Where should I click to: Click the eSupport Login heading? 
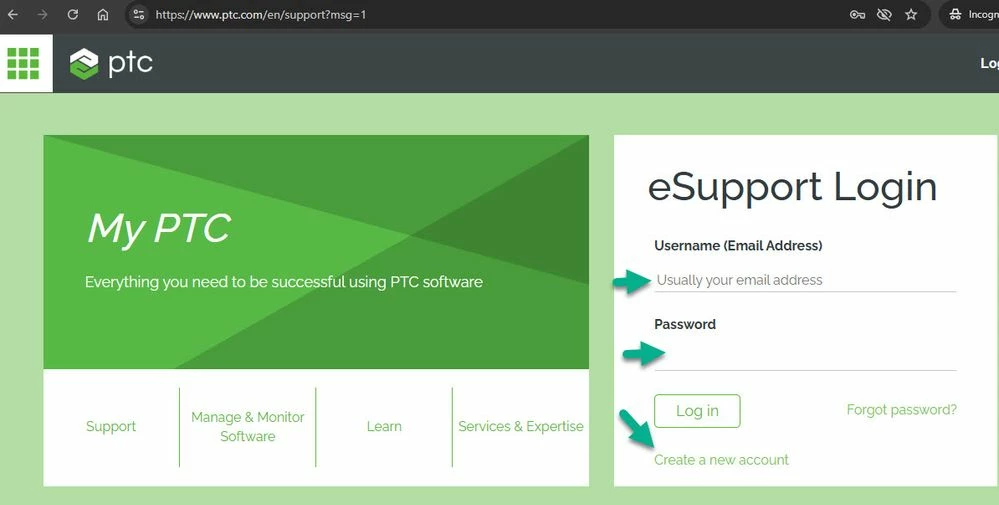(792, 187)
